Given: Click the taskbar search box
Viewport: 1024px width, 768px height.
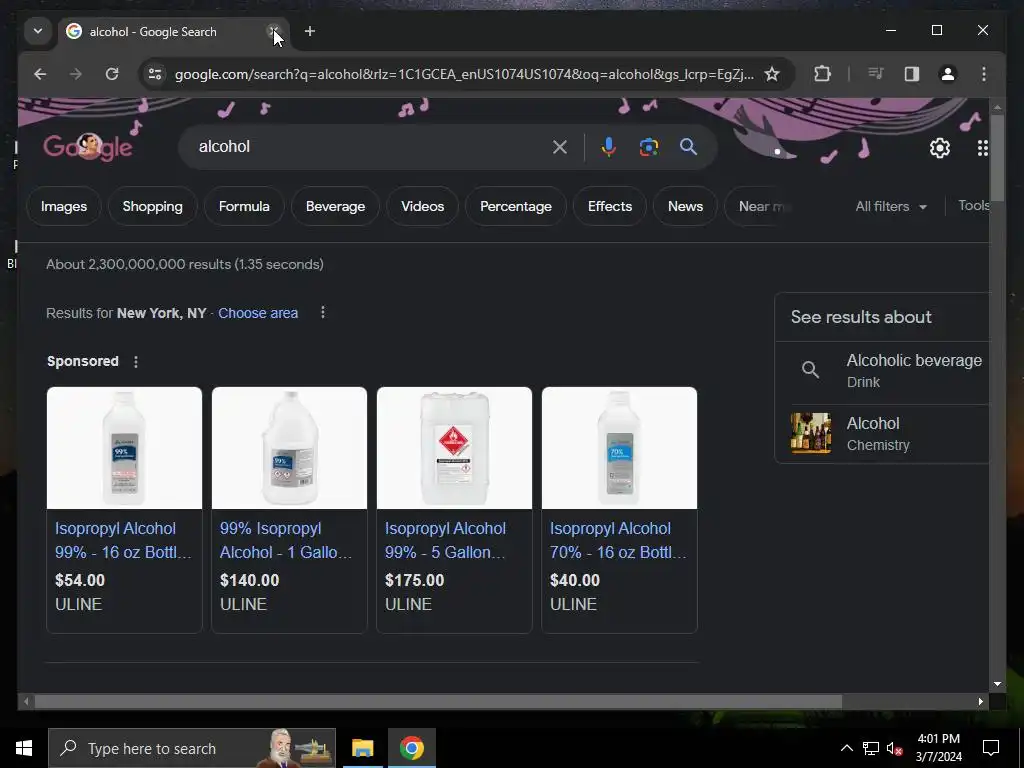Looking at the screenshot, I should 192,748.
